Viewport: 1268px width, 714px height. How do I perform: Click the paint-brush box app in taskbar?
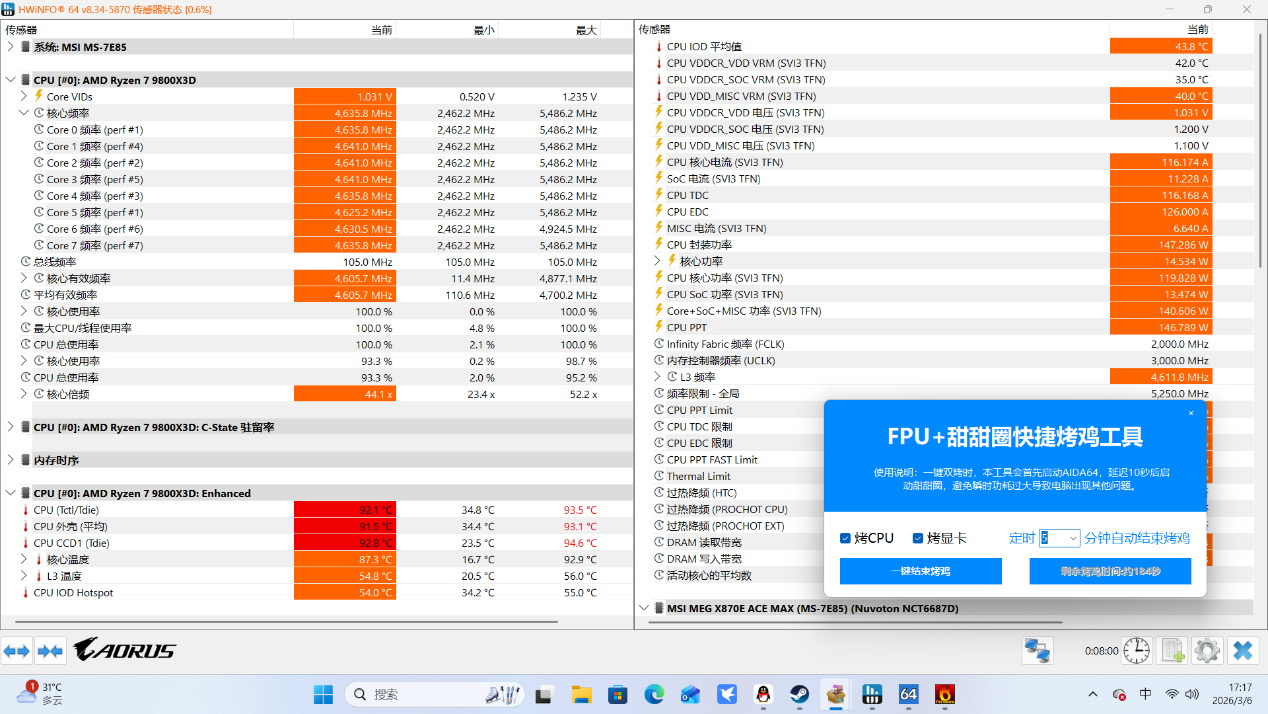pyautogui.click(x=835, y=694)
